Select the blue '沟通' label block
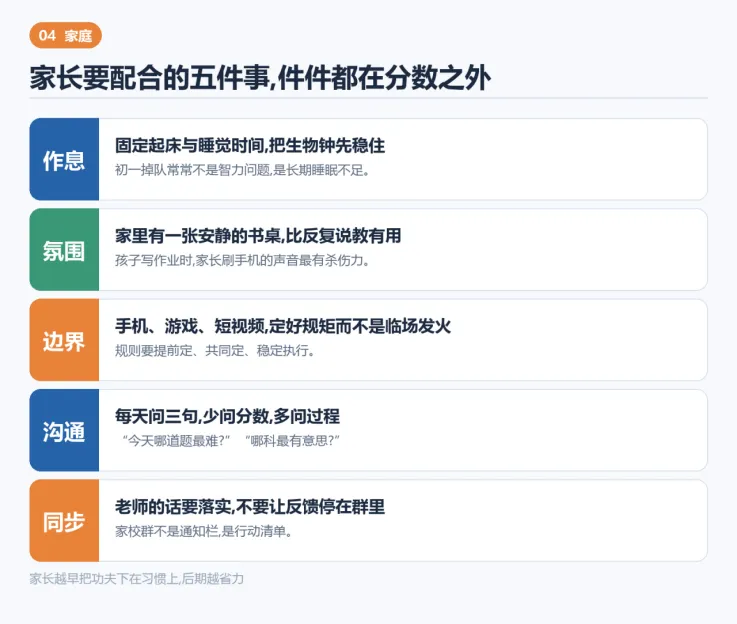Viewport: 737px width, 624px height. coord(64,430)
